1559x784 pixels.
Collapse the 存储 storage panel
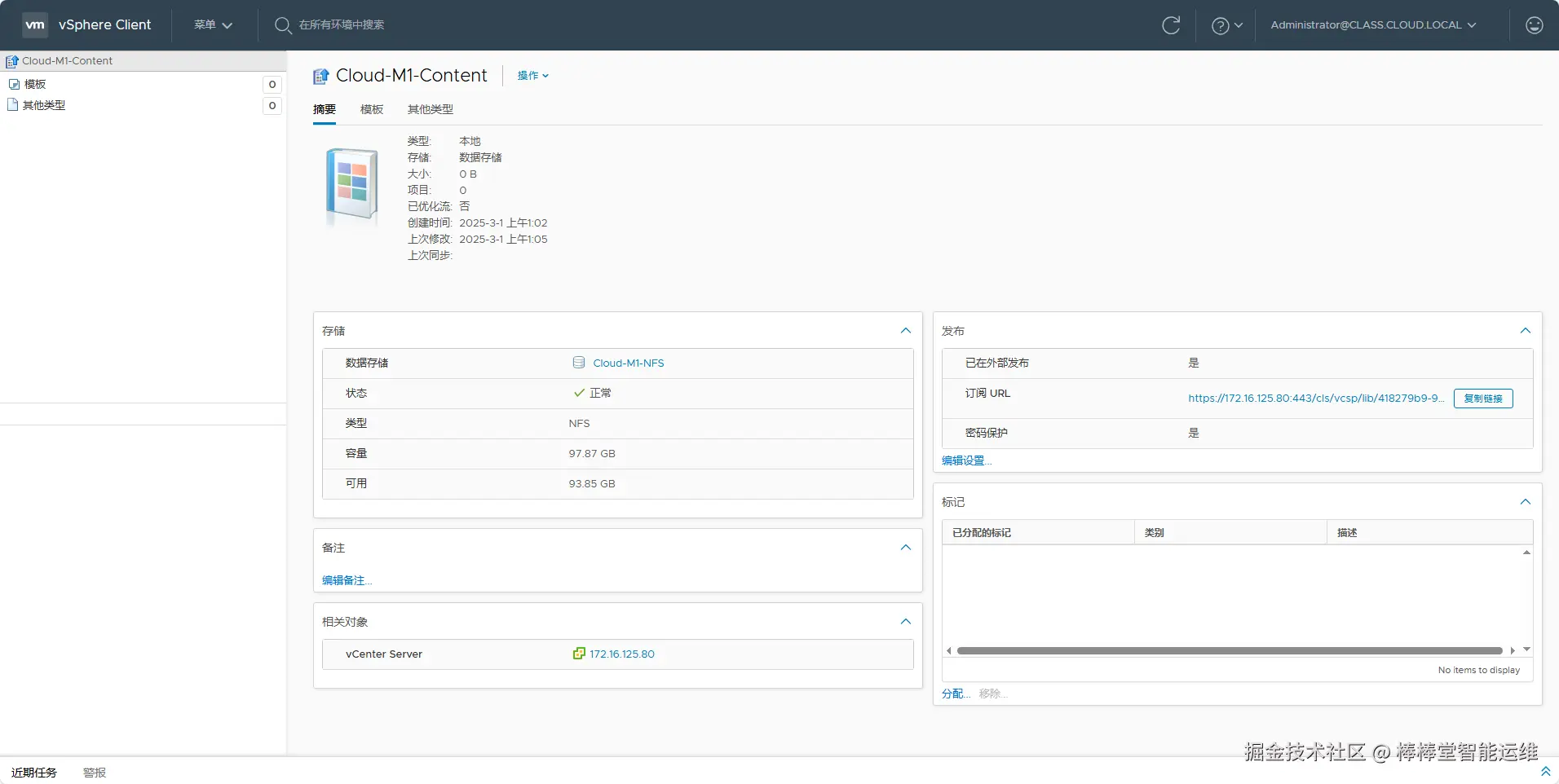coord(906,331)
